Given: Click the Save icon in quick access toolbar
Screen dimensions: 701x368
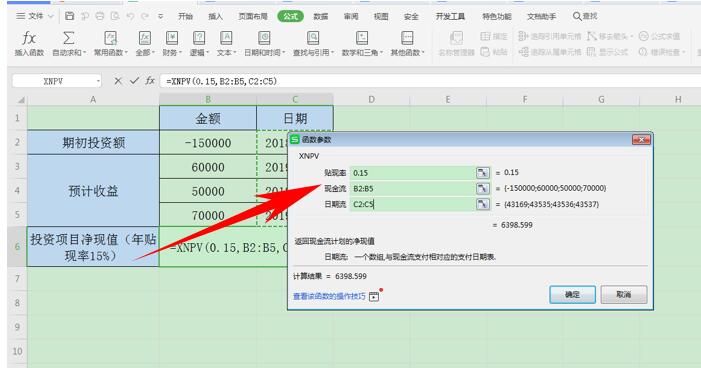Looking at the screenshot, I should 69,16.
